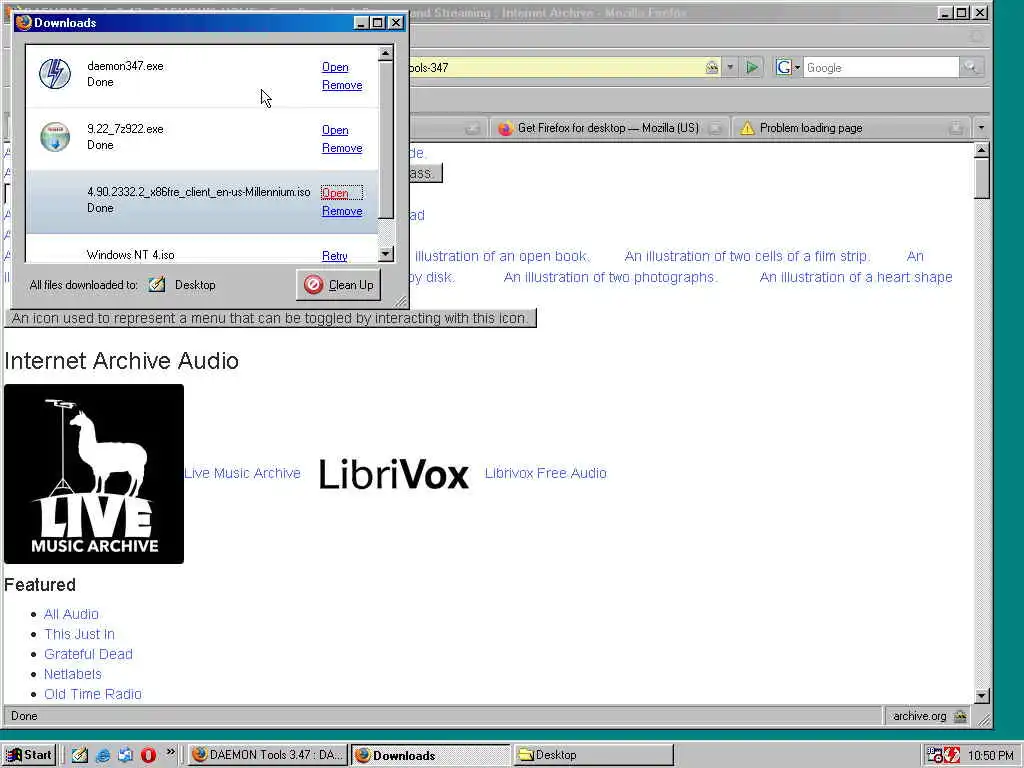Click the Show Desktop quick launch icon
The image size is (1024, 768).
click(x=80, y=755)
